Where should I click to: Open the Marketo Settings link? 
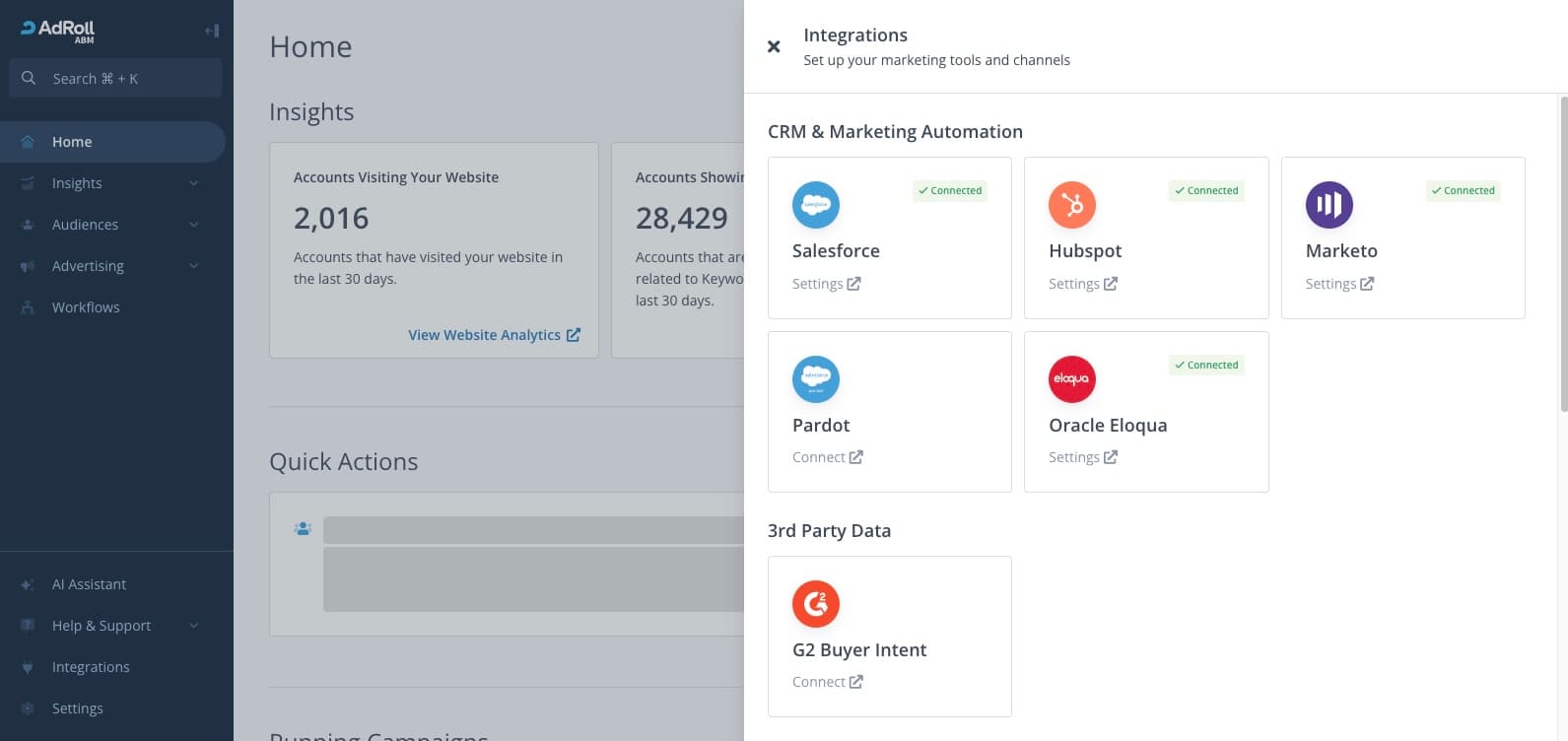(x=1339, y=284)
